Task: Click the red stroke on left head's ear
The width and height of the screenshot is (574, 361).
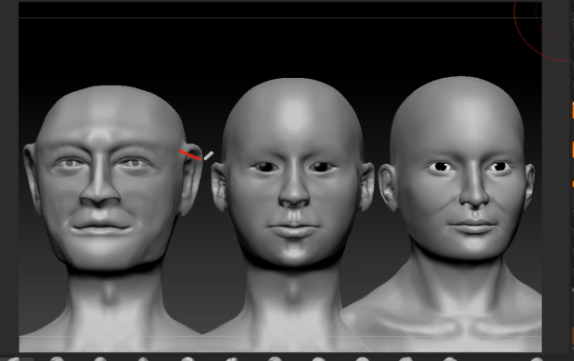Action: pyautogui.click(x=190, y=155)
